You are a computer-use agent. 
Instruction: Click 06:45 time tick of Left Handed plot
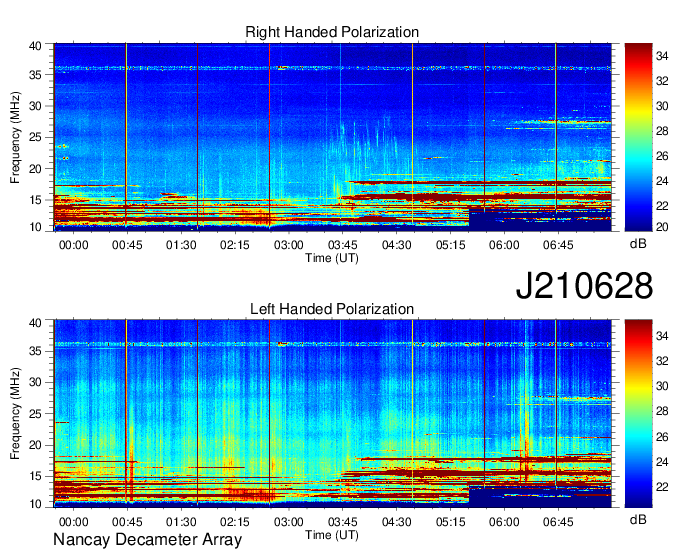pyautogui.click(x=558, y=522)
